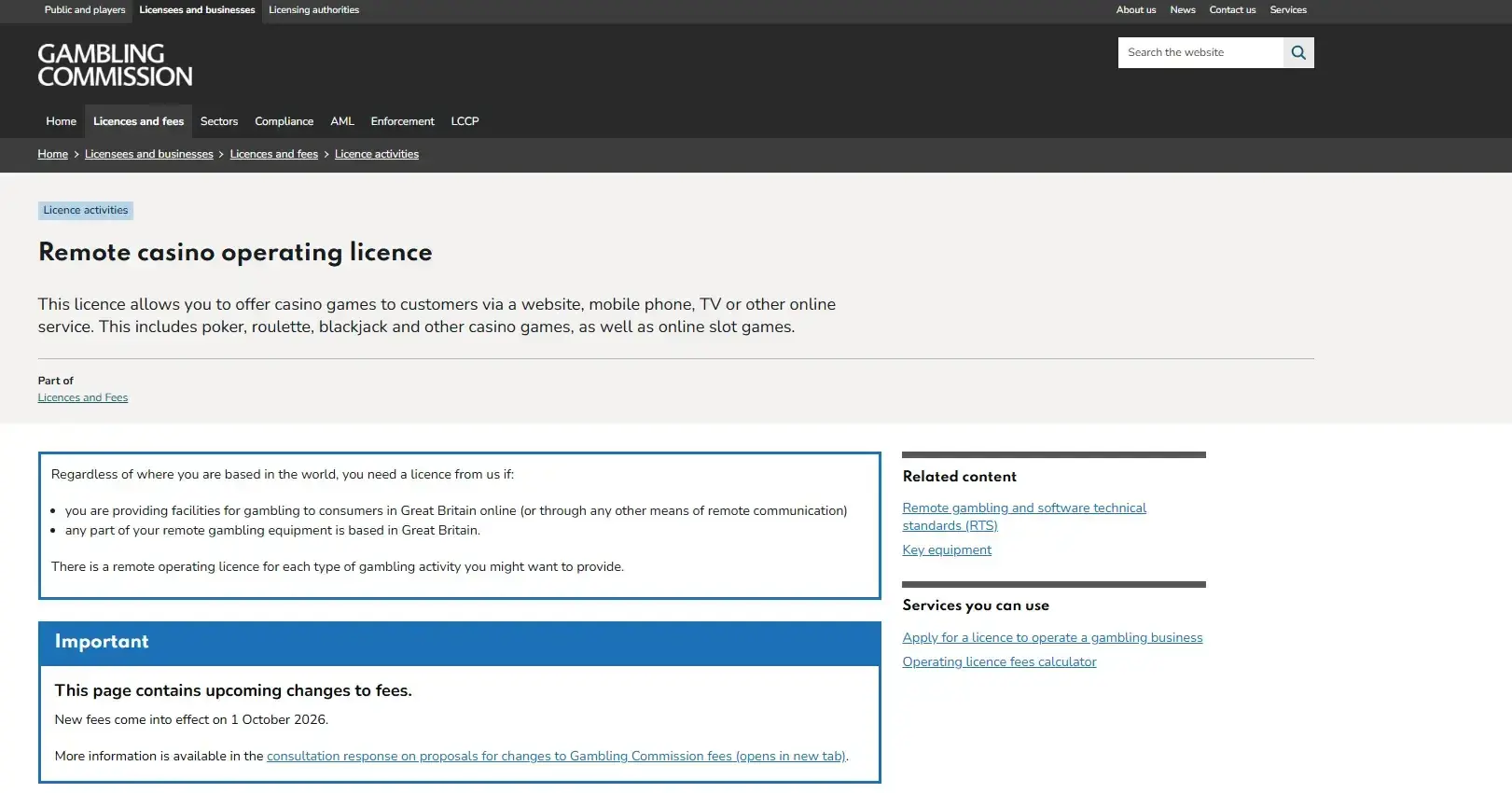This screenshot has height=793, width=1512.
Task: Open AML navigation item
Action: (x=342, y=121)
